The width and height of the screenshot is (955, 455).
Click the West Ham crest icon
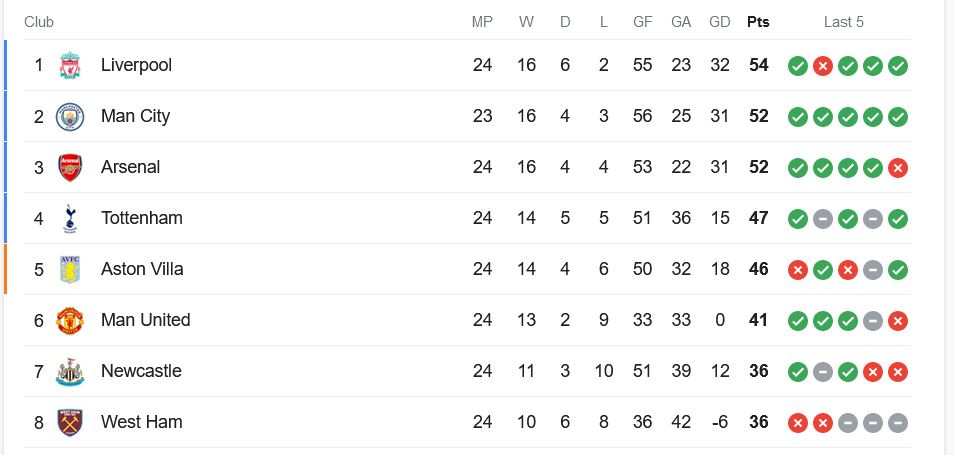(69, 422)
